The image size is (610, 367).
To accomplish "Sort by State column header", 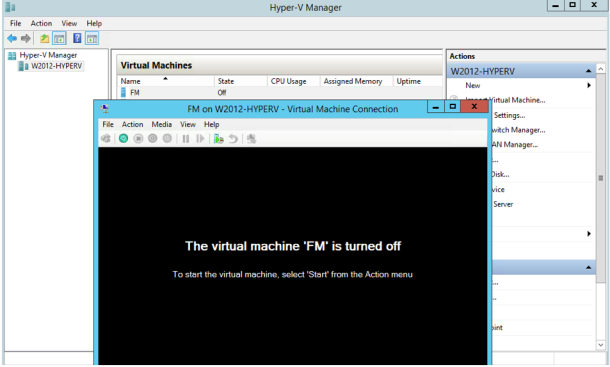I will [240, 81].
